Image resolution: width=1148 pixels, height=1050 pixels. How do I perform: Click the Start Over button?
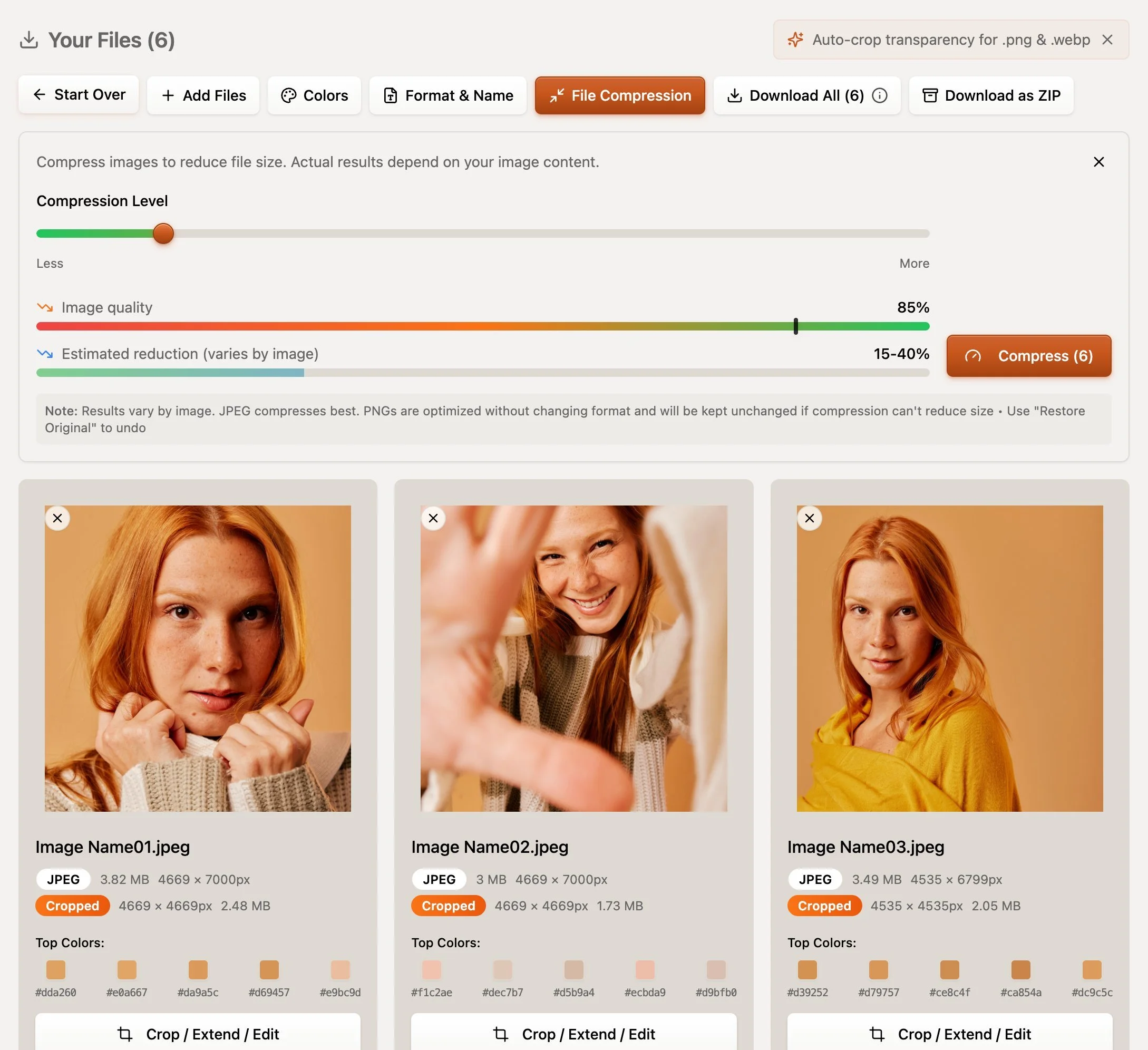tap(79, 94)
